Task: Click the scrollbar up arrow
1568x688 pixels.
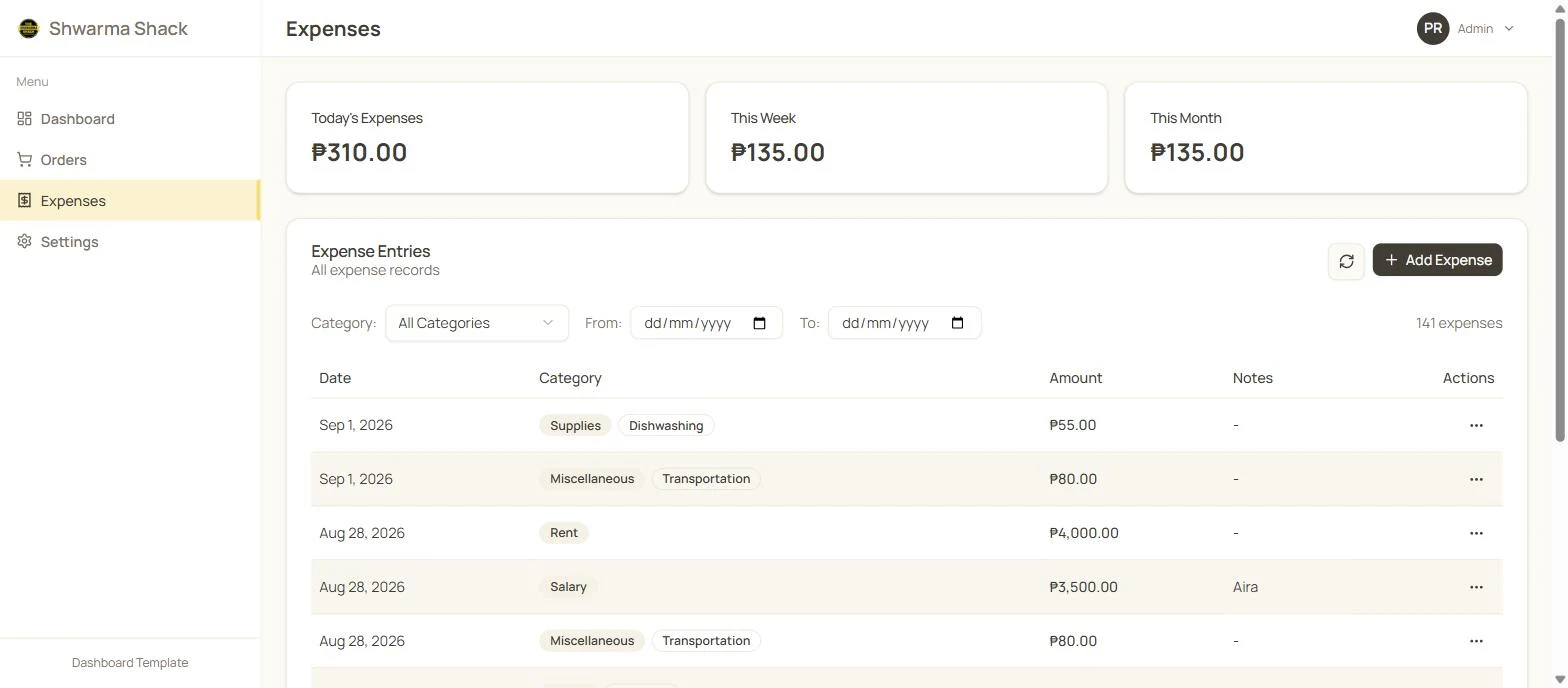Action: click(1560, 7)
